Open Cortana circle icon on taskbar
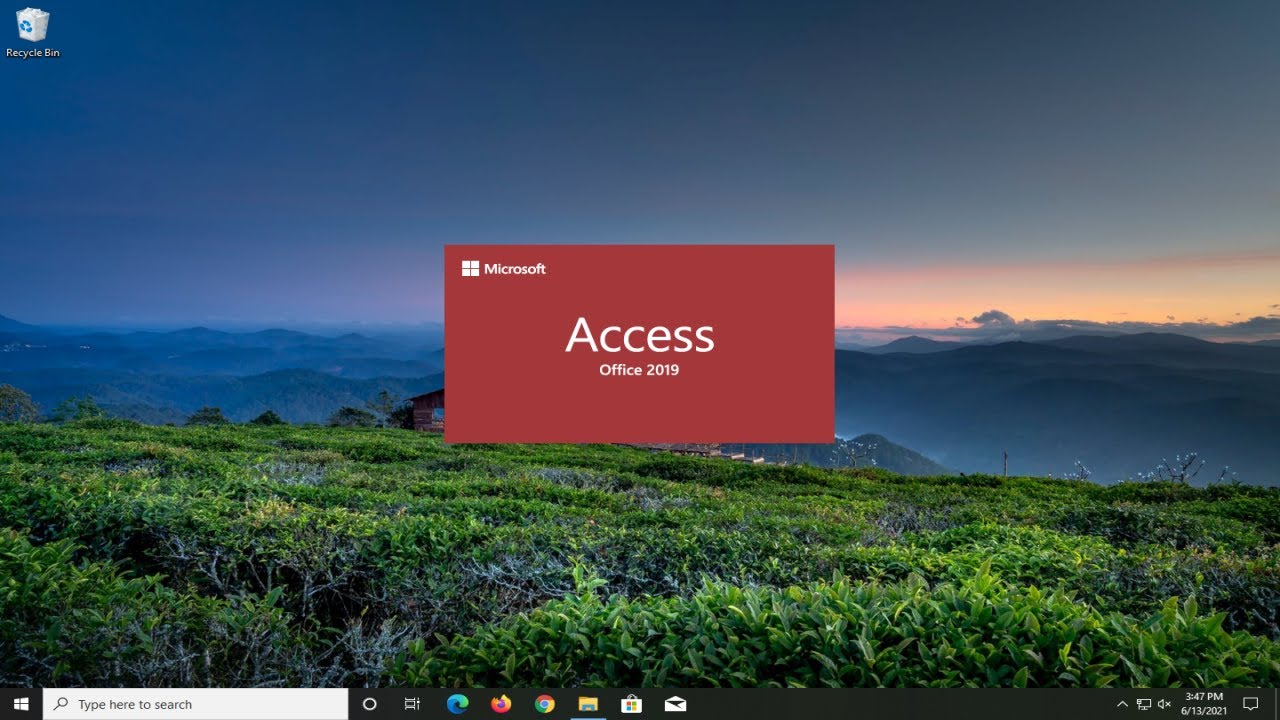1280x720 pixels. coord(369,704)
